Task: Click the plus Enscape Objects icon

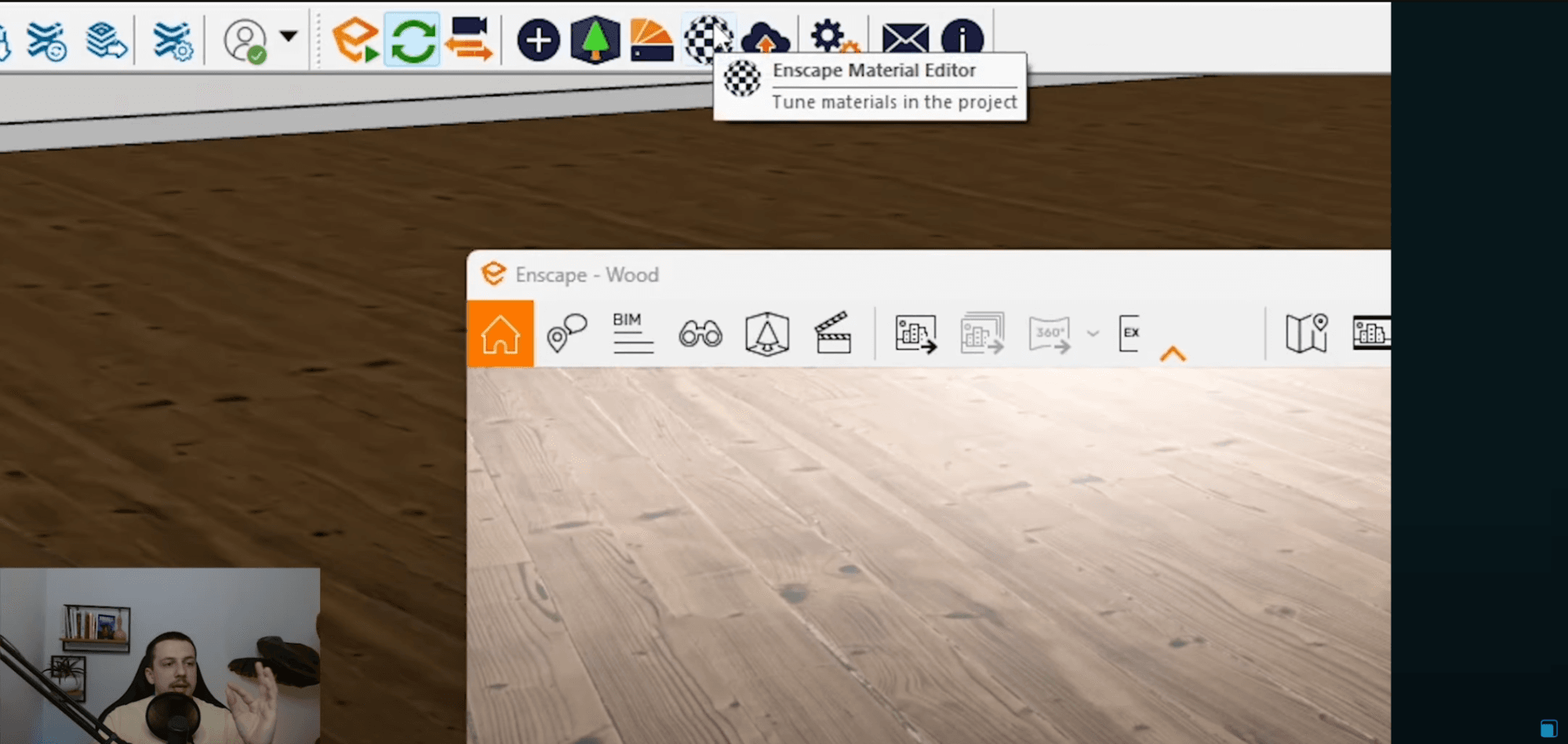Action: pos(538,40)
